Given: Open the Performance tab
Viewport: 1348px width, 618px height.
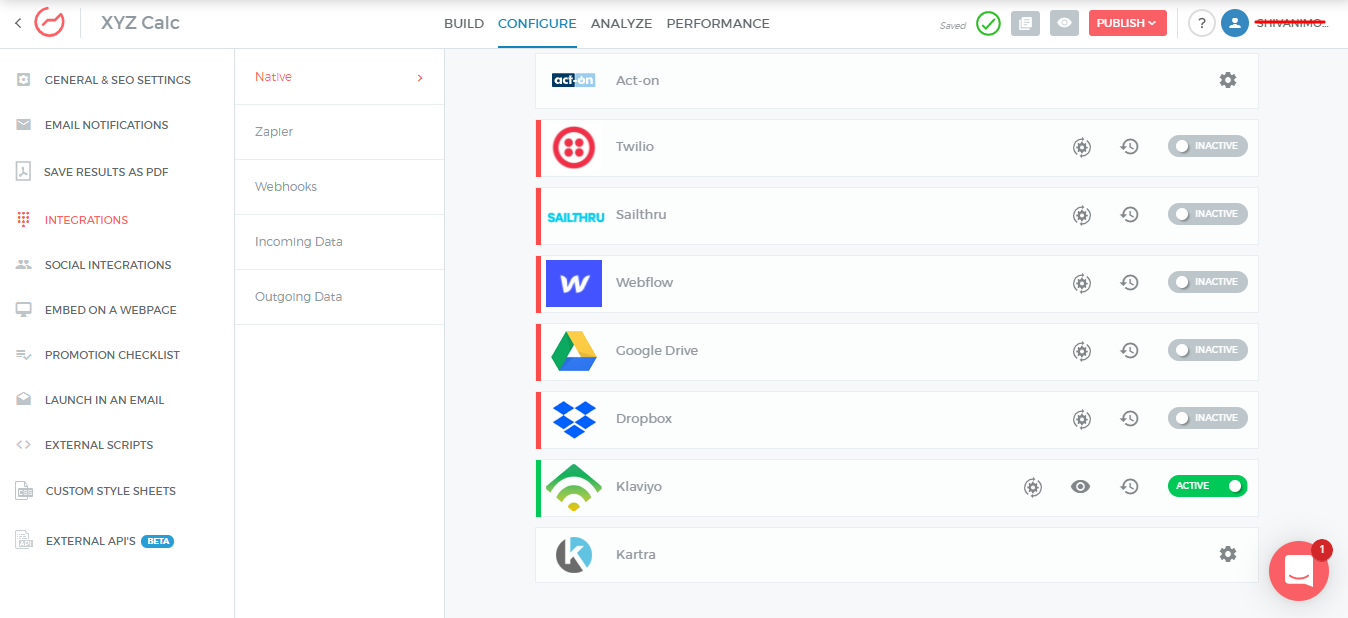Looking at the screenshot, I should click(x=718, y=23).
